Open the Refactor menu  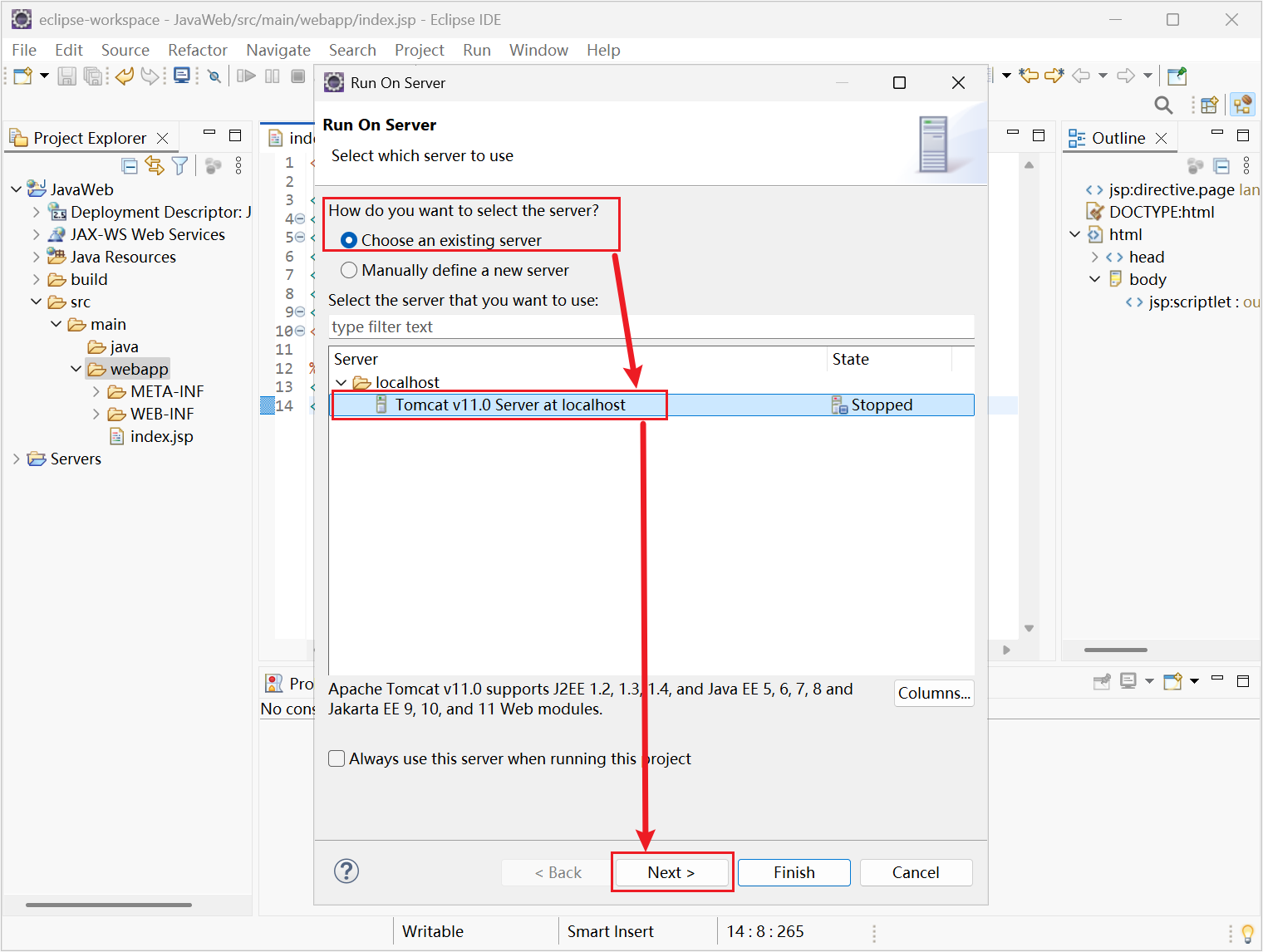(x=197, y=50)
